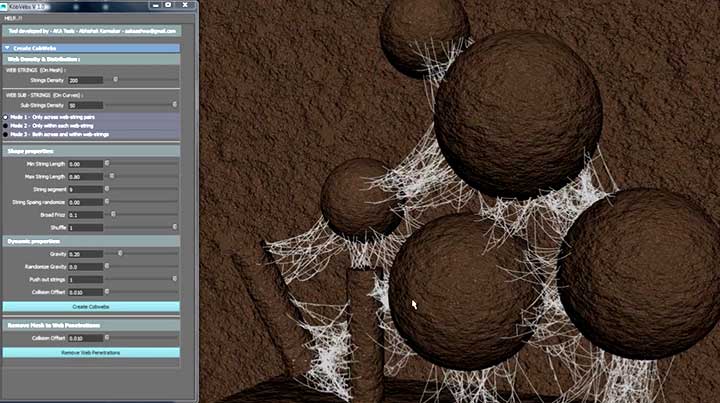Select Mode 1 only across web-string pairs
Viewport: 720px width, 403px height.
[x=5, y=117]
